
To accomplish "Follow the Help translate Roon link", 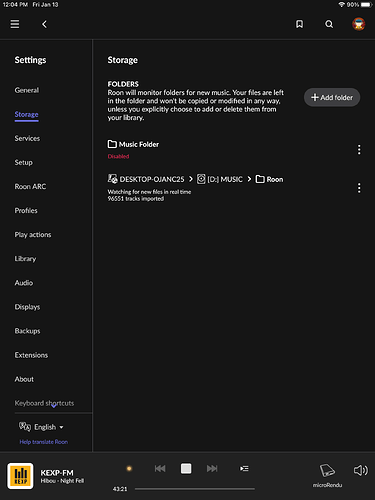I will click(44, 442).
